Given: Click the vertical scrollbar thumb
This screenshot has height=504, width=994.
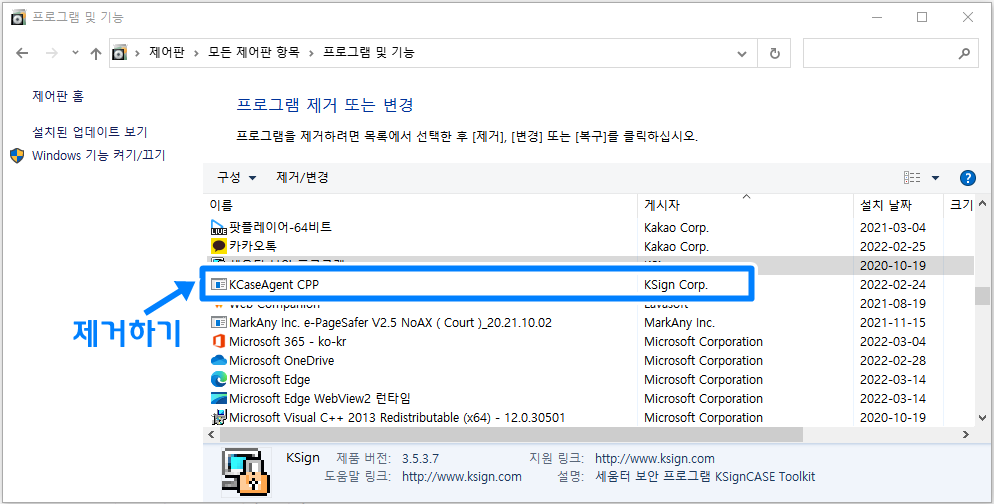Looking at the screenshot, I should [982, 295].
